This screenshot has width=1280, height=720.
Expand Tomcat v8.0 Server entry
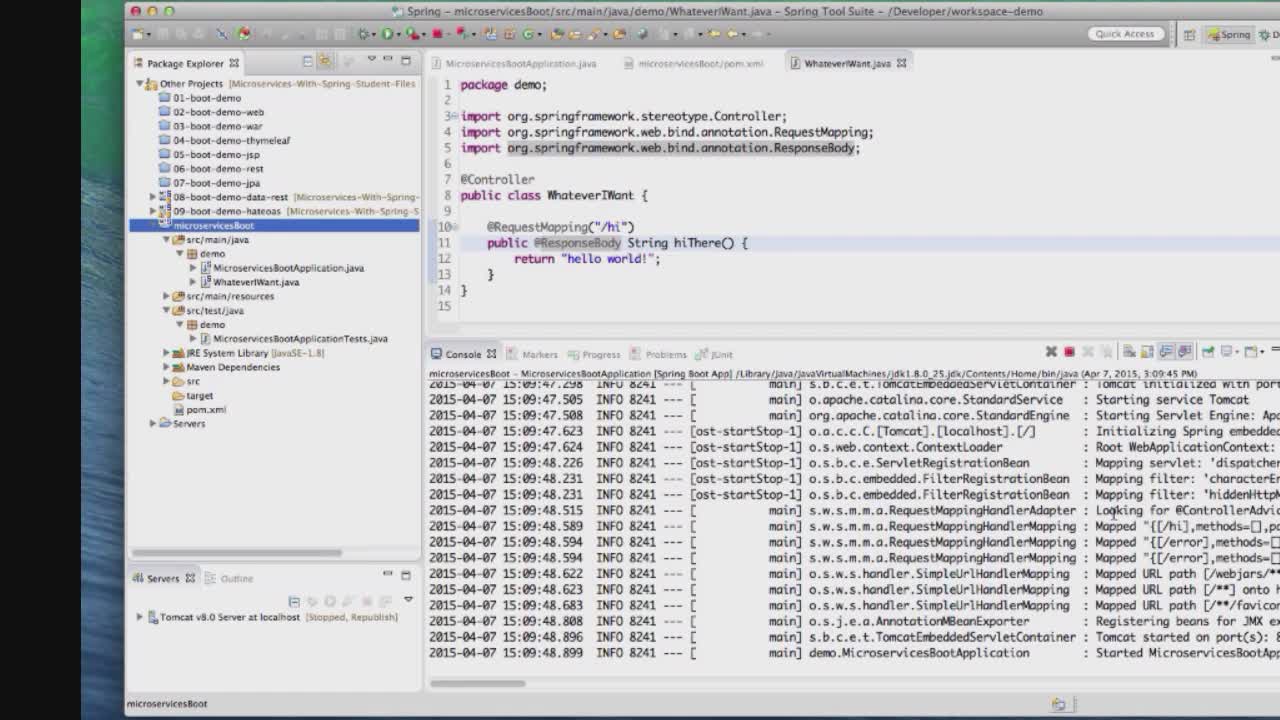tap(140, 617)
